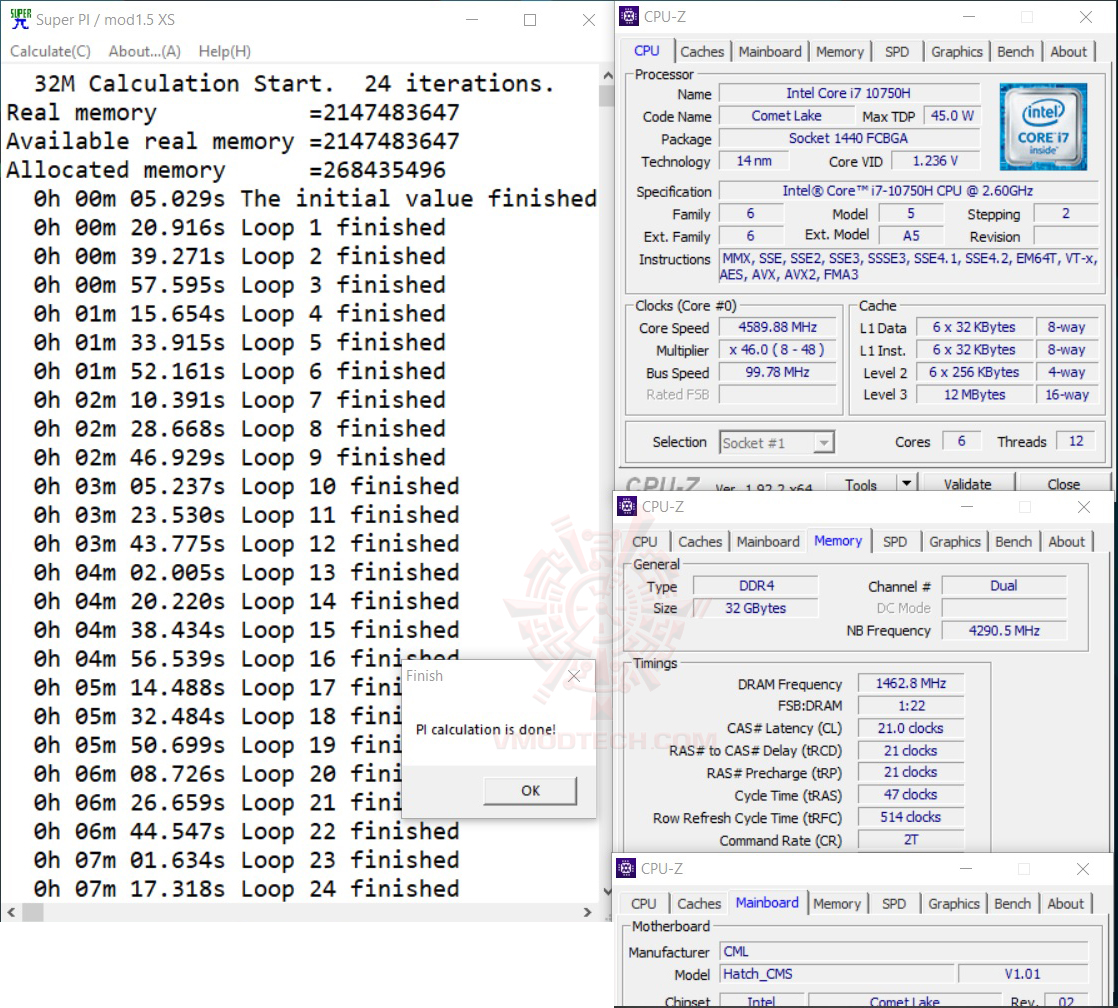This screenshot has width=1118, height=1008.
Task: Click OK in the Finish dialog
Action: point(530,791)
